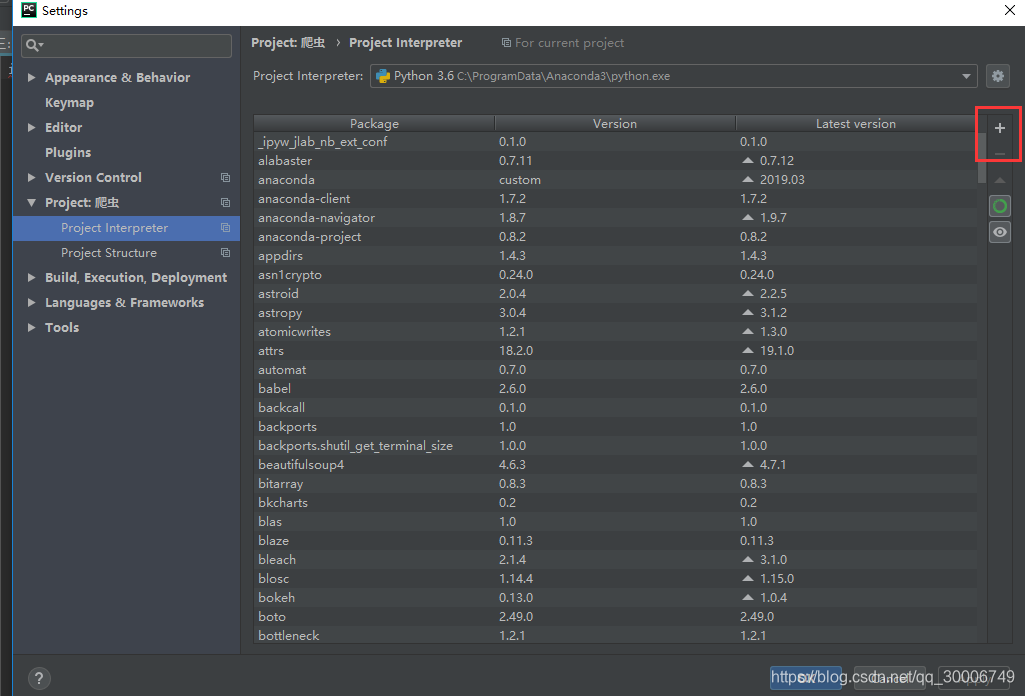Click the Project: 爬虫 breadcrumb

click(x=288, y=42)
